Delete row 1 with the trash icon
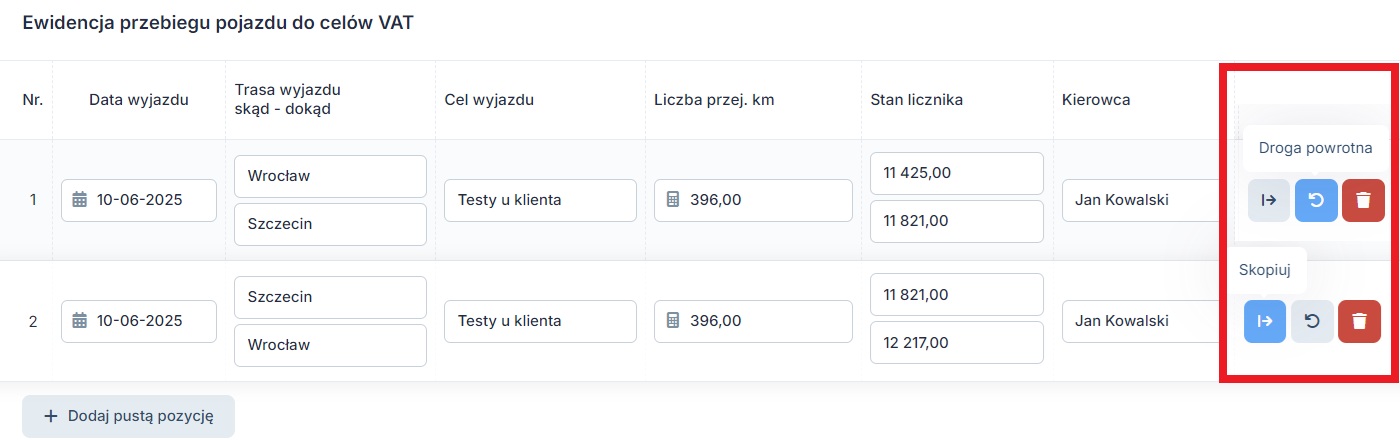The image size is (1400, 443). click(1363, 200)
